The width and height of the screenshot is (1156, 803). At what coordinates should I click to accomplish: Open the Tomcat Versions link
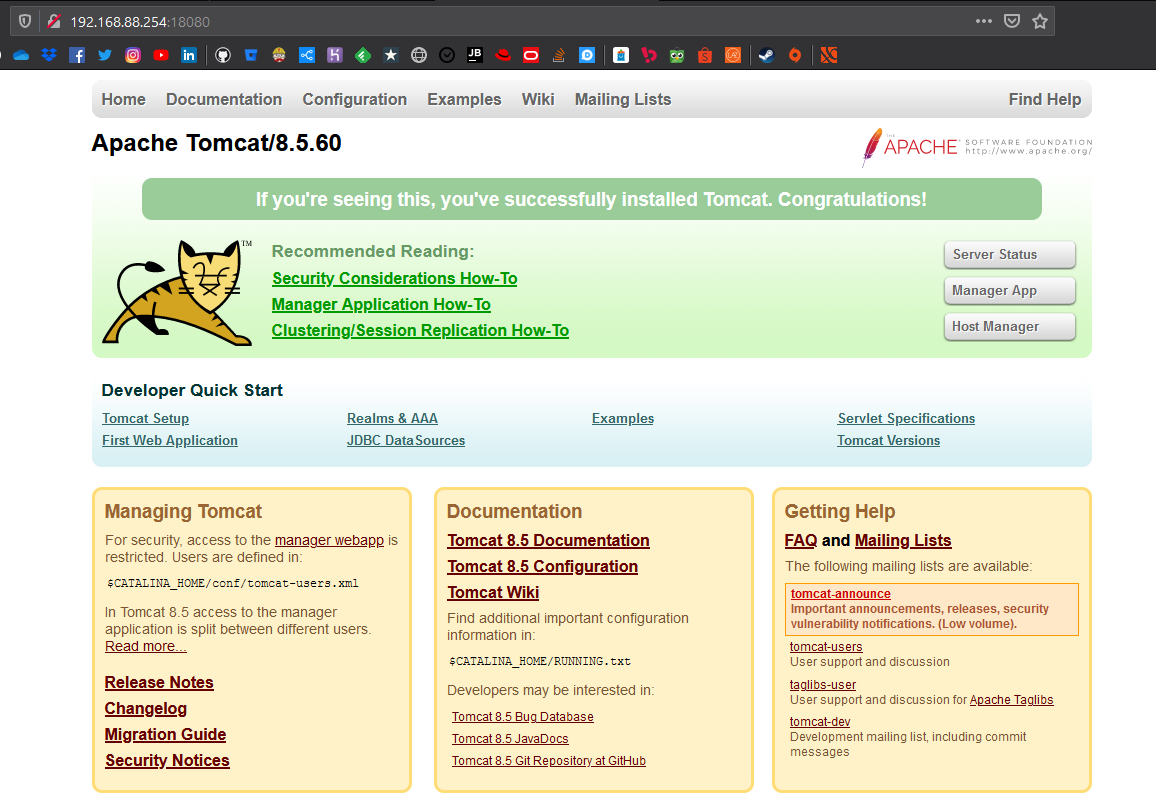pos(888,440)
